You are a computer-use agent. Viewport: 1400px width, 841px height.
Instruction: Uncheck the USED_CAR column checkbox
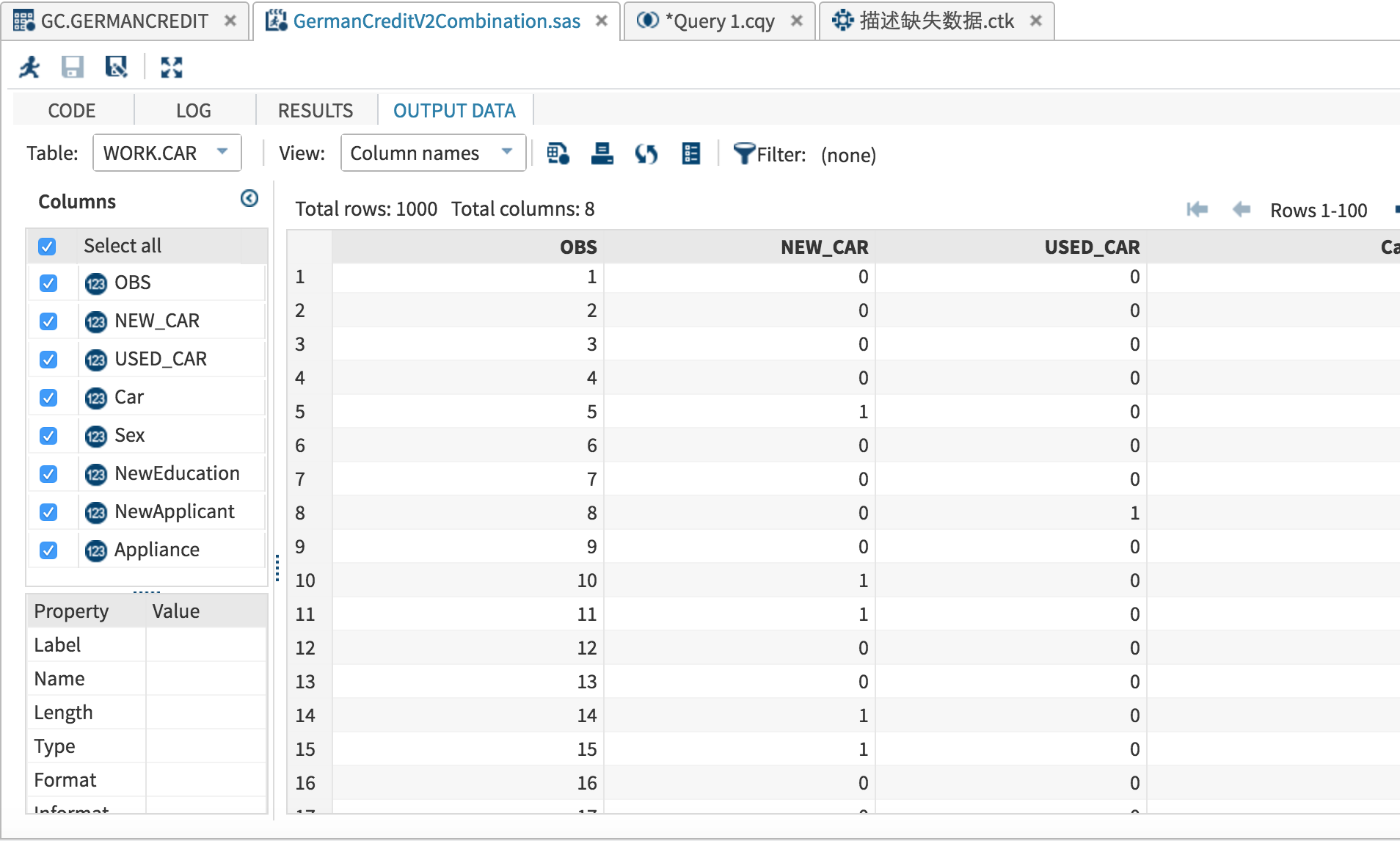point(48,359)
